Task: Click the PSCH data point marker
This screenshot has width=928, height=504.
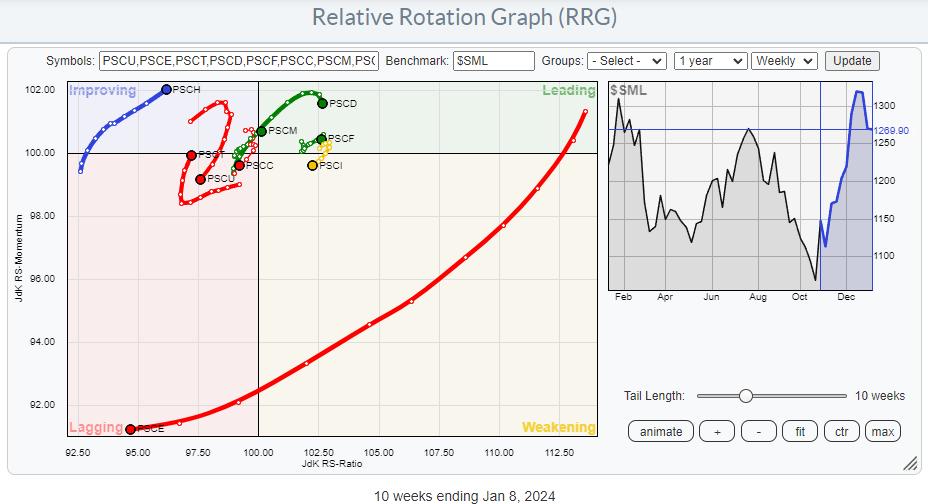Action: pyautogui.click(x=166, y=89)
